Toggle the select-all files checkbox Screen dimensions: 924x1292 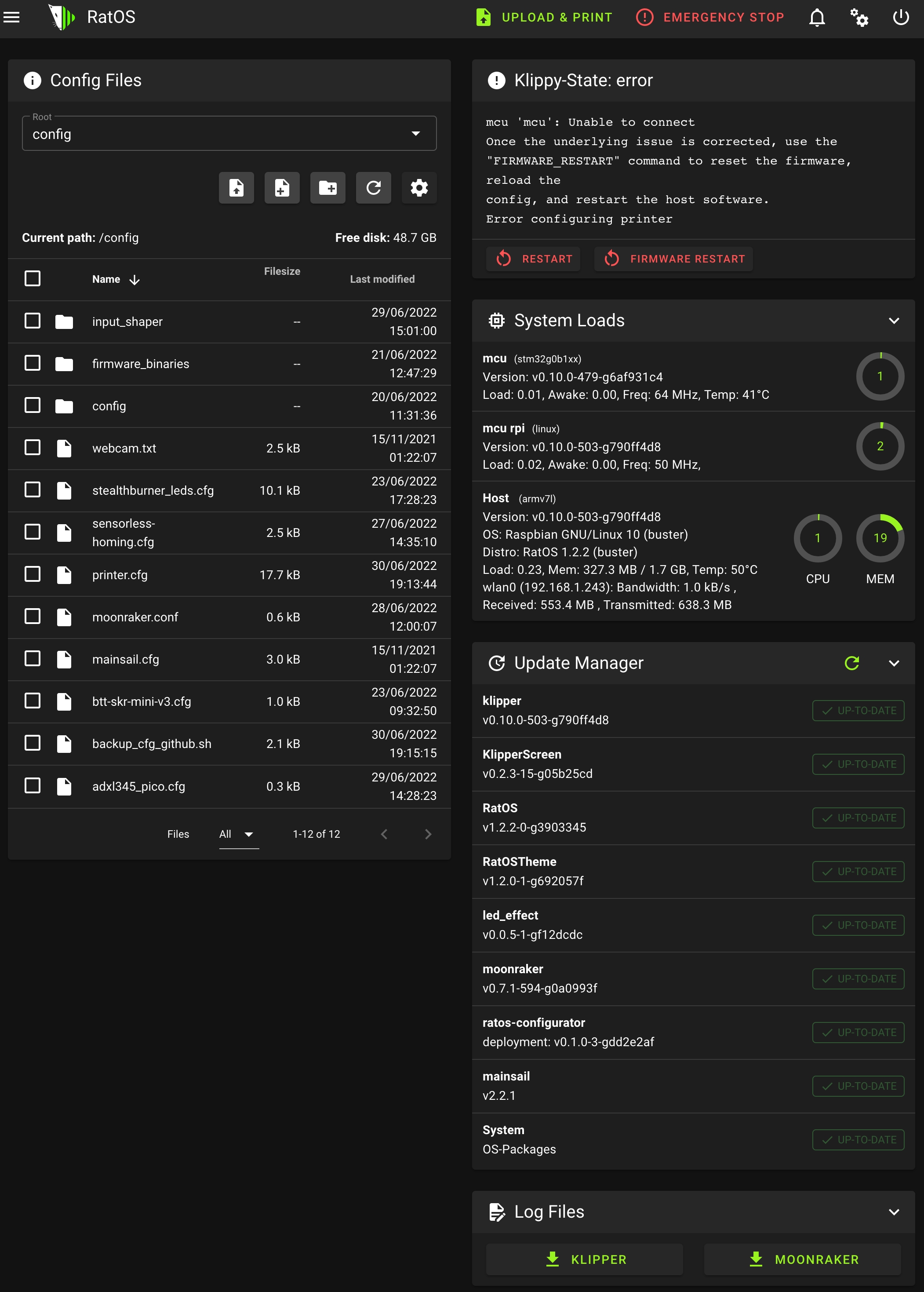tap(33, 278)
